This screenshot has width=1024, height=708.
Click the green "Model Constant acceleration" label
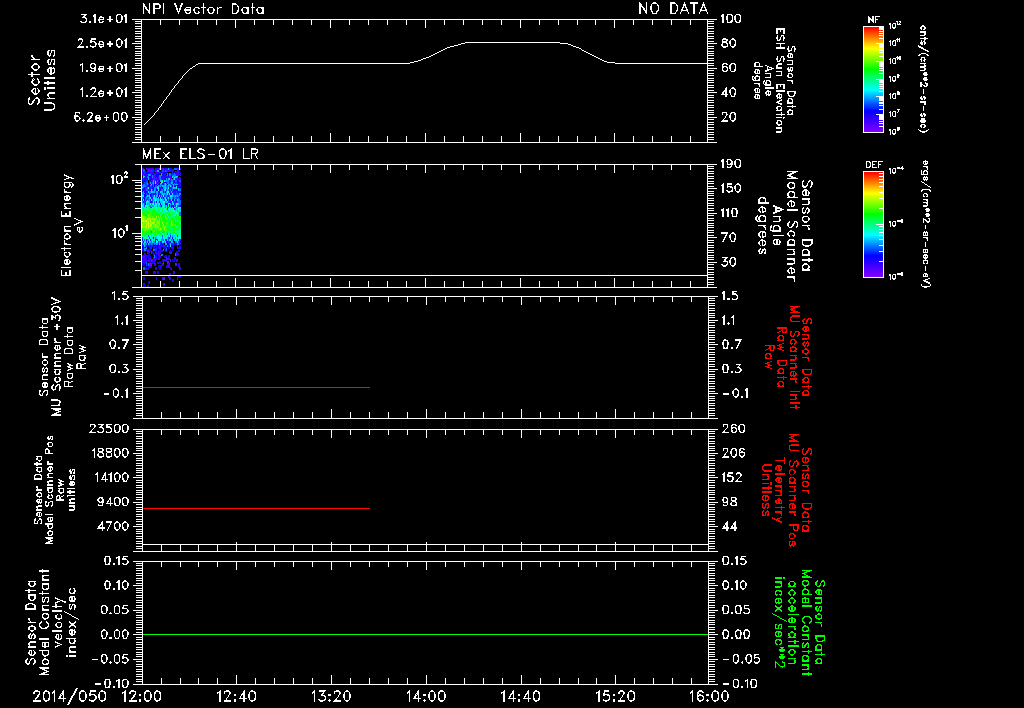click(x=798, y=624)
